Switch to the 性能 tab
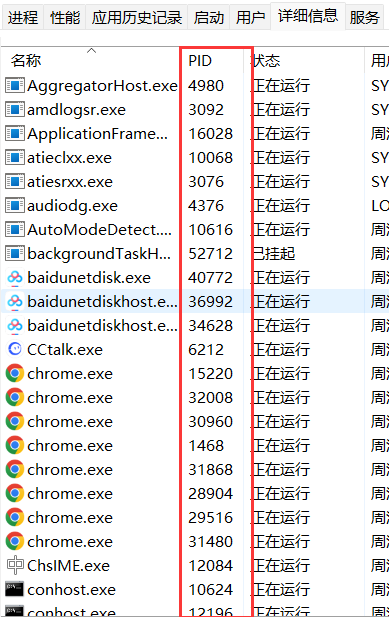The height and width of the screenshot is (617, 389). pos(65,17)
